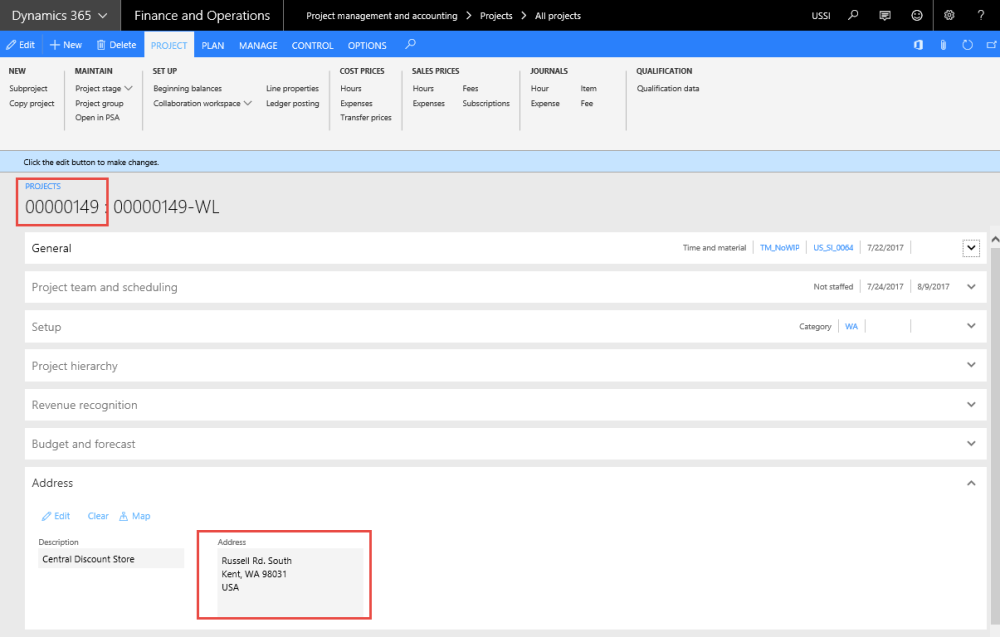Open Qualification data
This screenshot has height=637, width=1000.
point(668,89)
